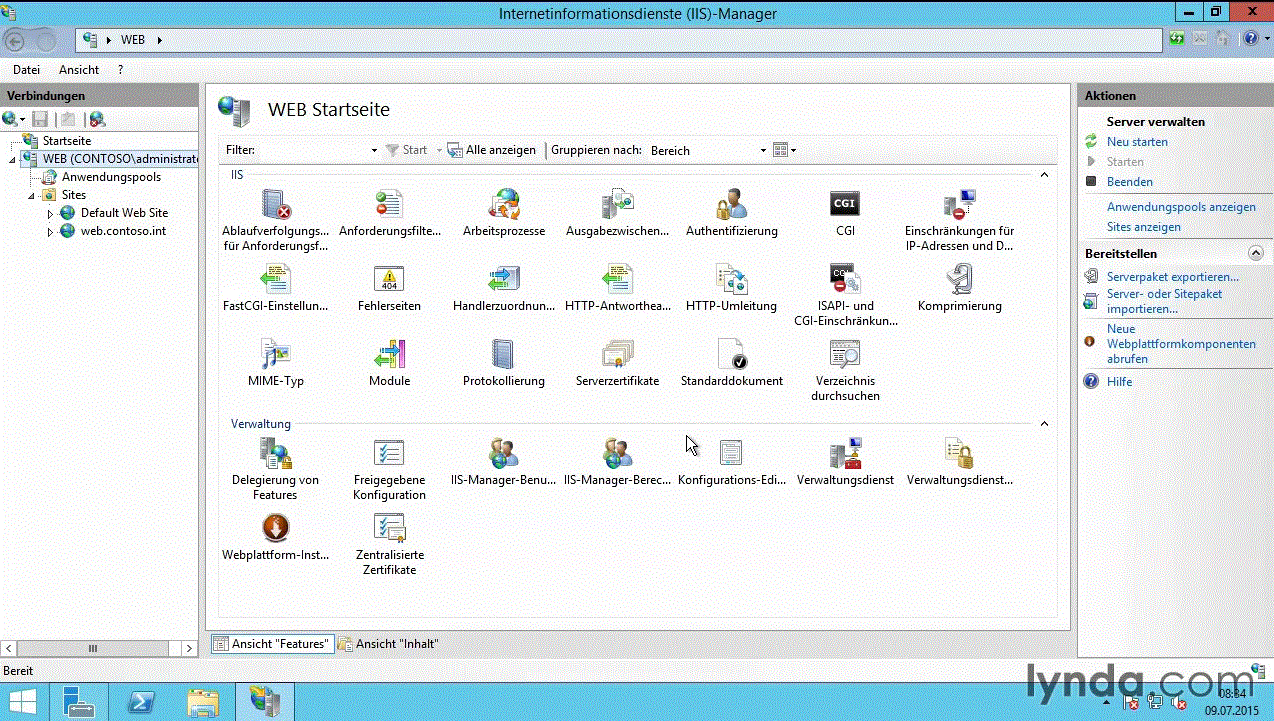This screenshot has width=1274, height=721.
Task: Open HTTP-Antwortheader feature
Action: coord(617,279)
